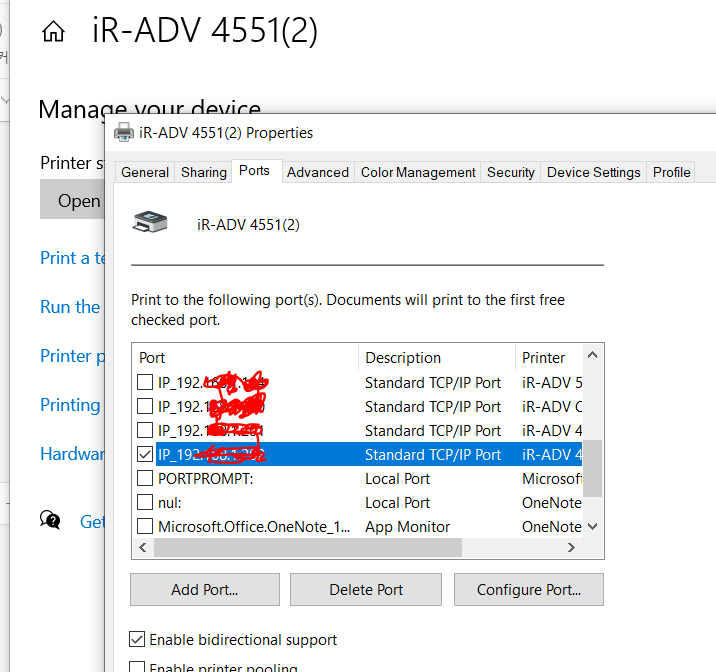Open the Advanced tab
Image resolution: width=716 pixels, height=672 pixels.
coord(318,172)
